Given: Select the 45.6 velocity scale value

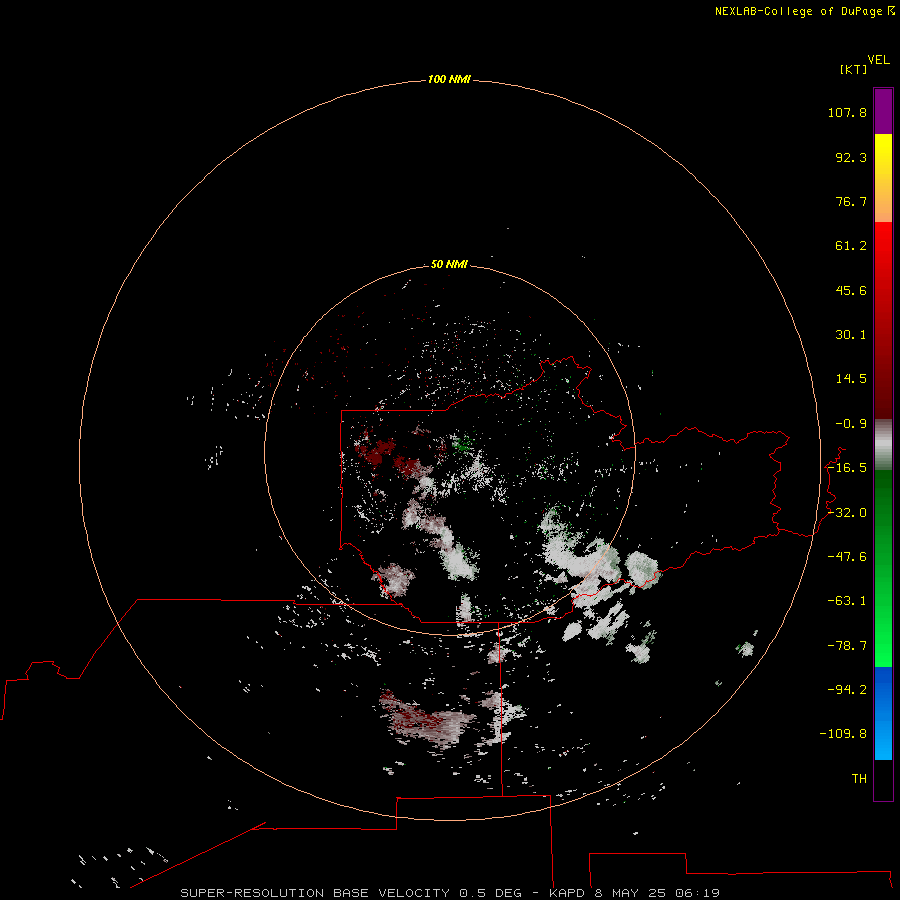Looking at the screenshot, I should pos(851,290).
